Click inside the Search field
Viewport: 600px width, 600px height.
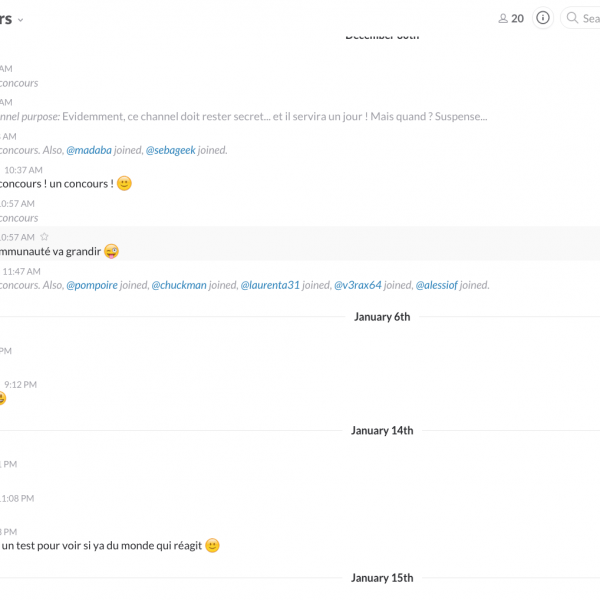click(580, 18)
